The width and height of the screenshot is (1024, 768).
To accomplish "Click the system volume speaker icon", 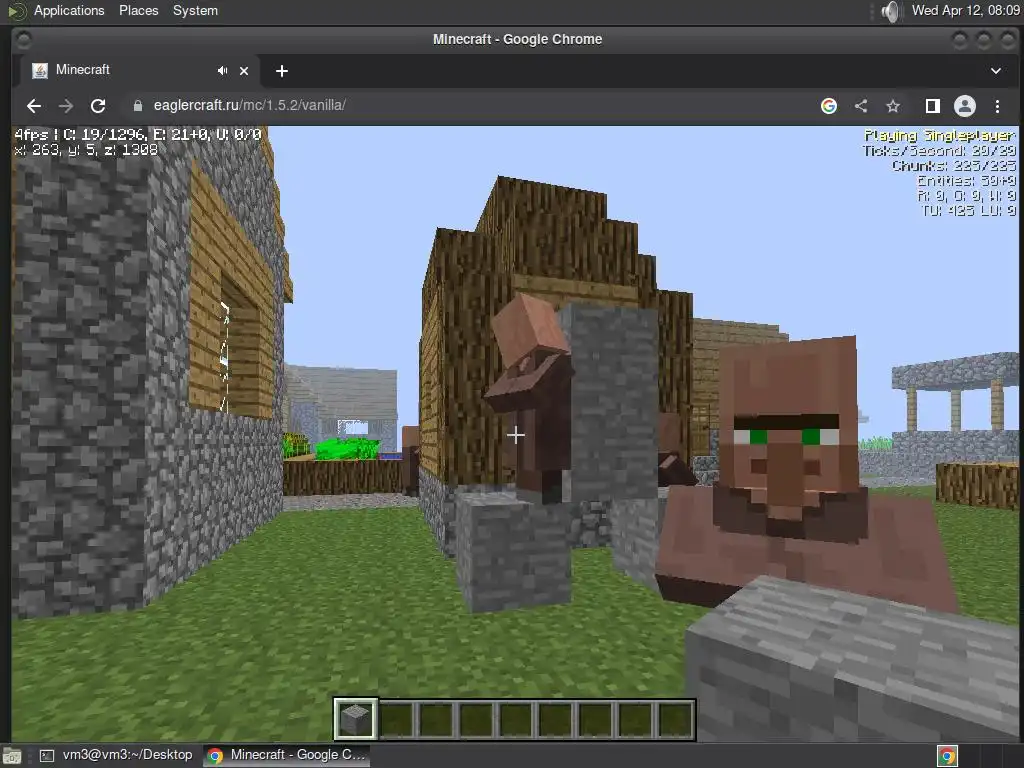I will (x=891, y=11).
